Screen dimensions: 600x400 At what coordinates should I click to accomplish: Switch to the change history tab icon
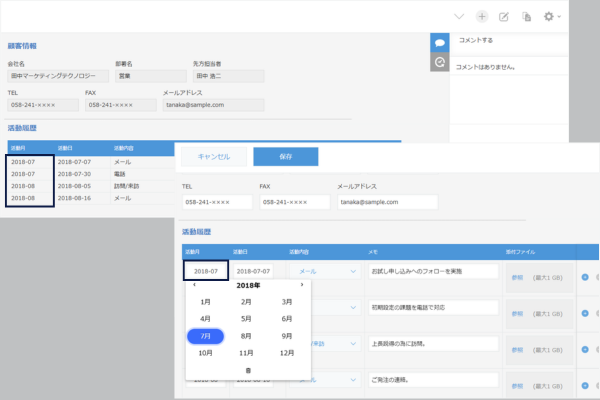coord(440,62)
